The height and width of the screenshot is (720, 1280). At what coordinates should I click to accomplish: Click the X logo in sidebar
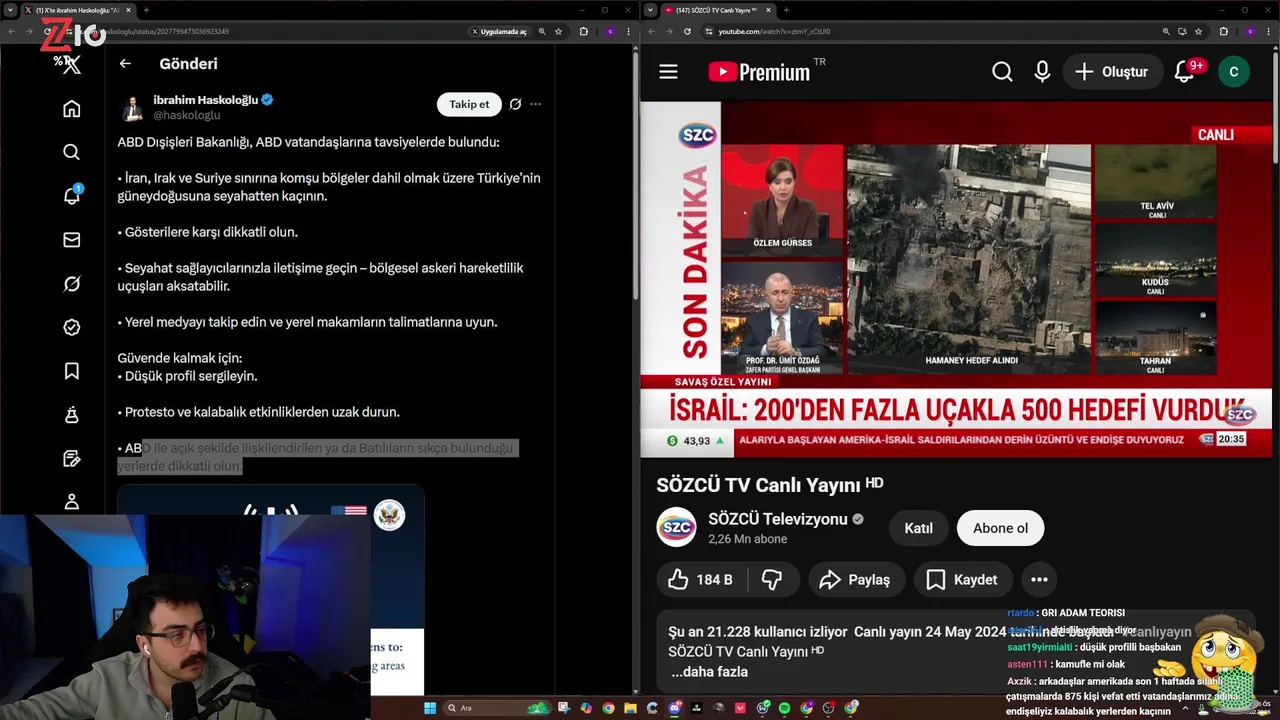71,66
